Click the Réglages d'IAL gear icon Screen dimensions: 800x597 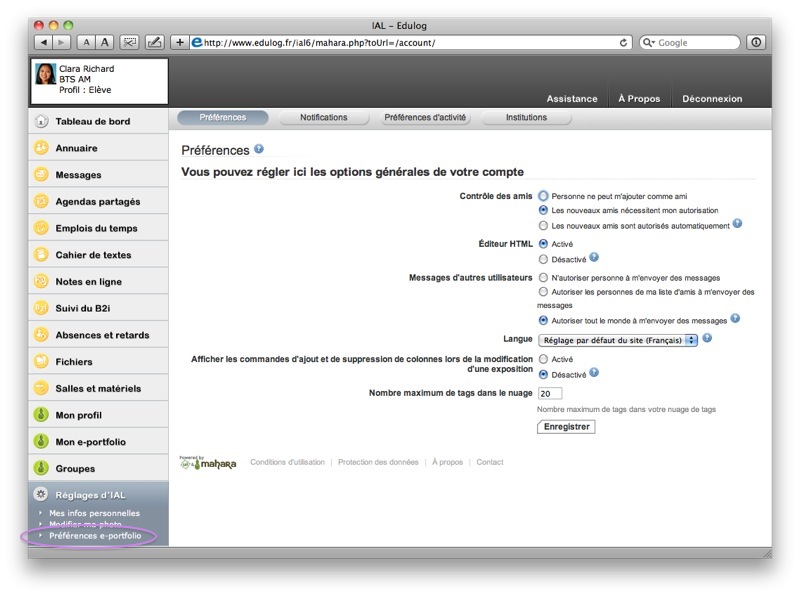coord(41,494)
